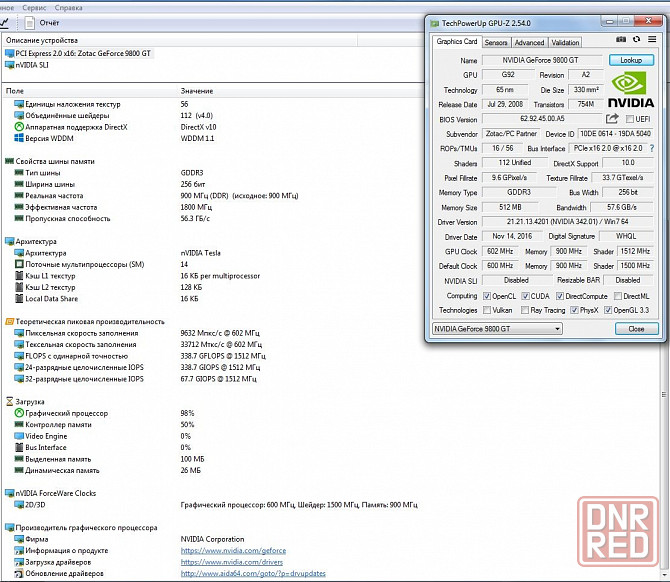Select the nVIDIA SLI device entry
Viewport: 670px width, 582px height.
point(27,65)
